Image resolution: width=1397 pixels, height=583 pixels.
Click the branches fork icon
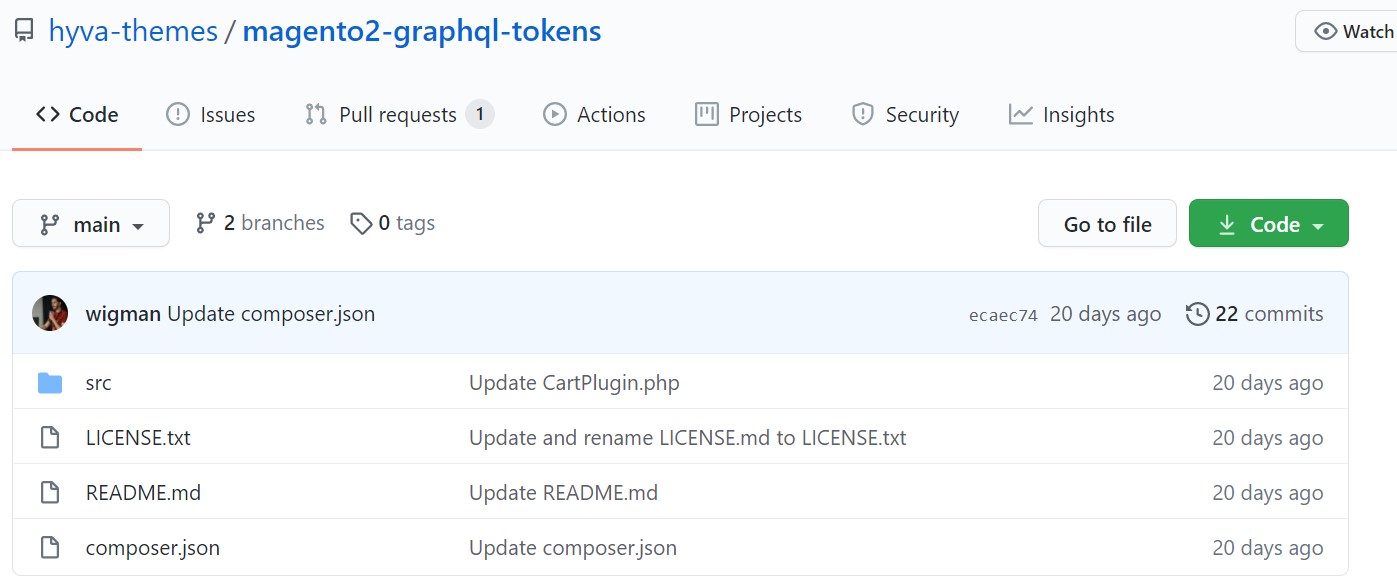click(206, 223)
